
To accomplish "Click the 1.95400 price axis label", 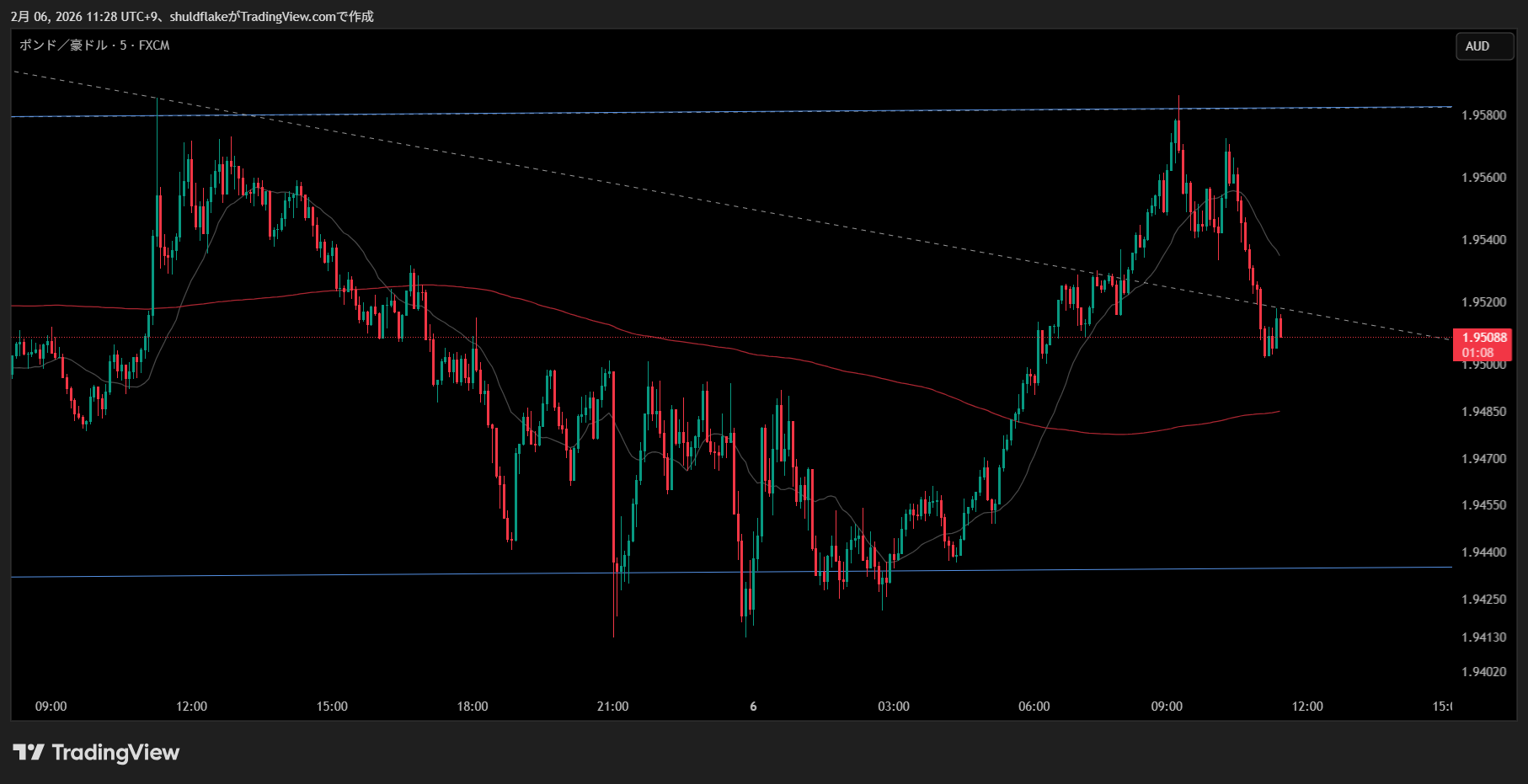I will click(1483, 240).
